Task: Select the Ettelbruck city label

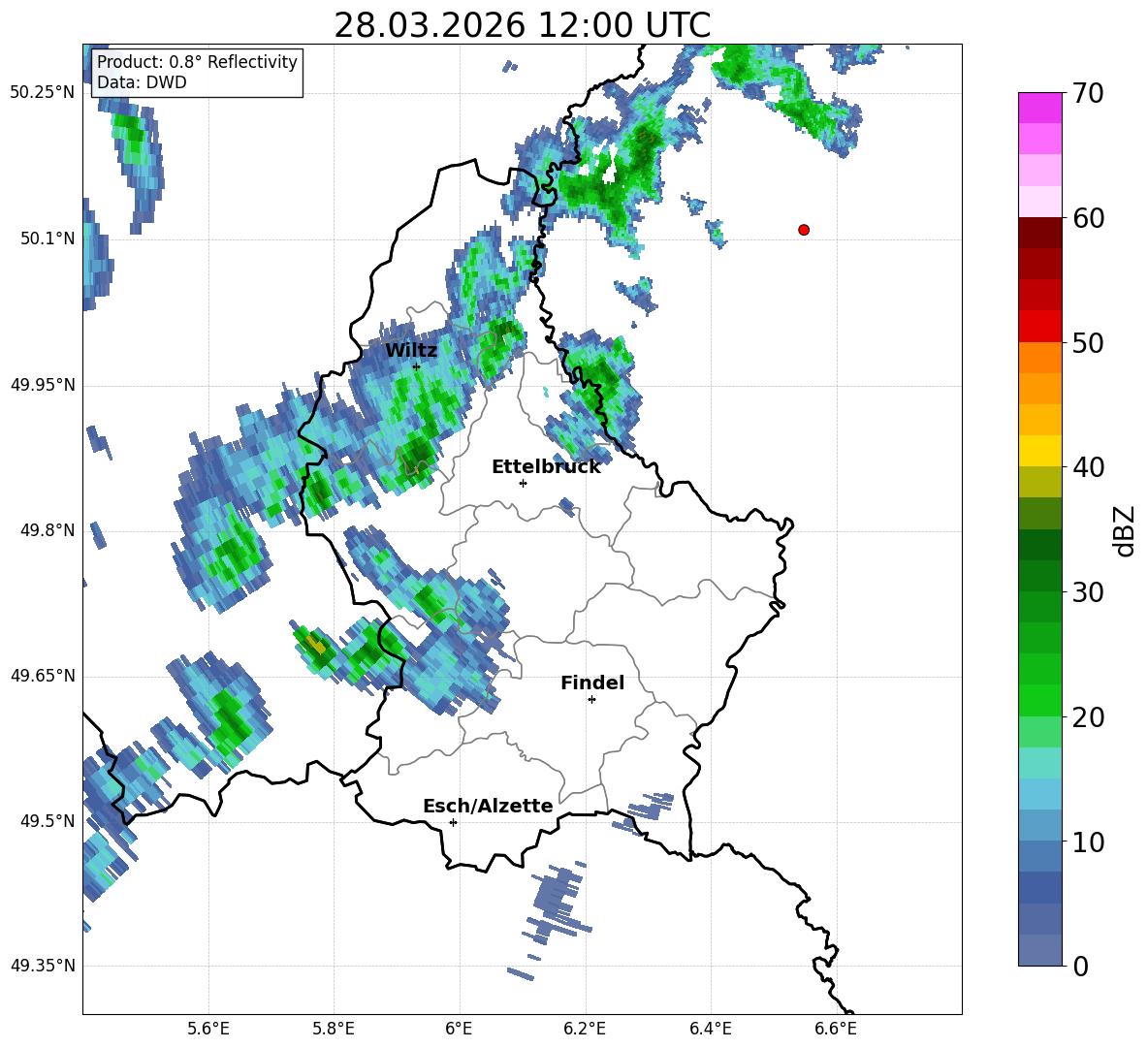Action: [x=546, y=467]
